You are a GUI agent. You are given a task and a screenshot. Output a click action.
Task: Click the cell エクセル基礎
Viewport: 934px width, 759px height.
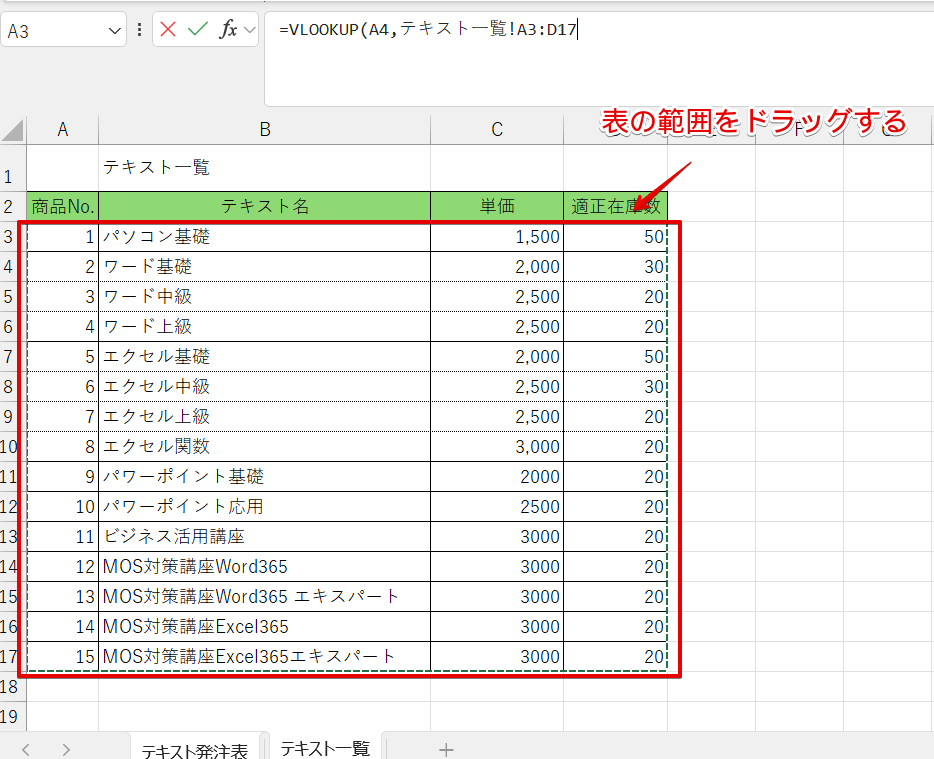click(264, 356)
